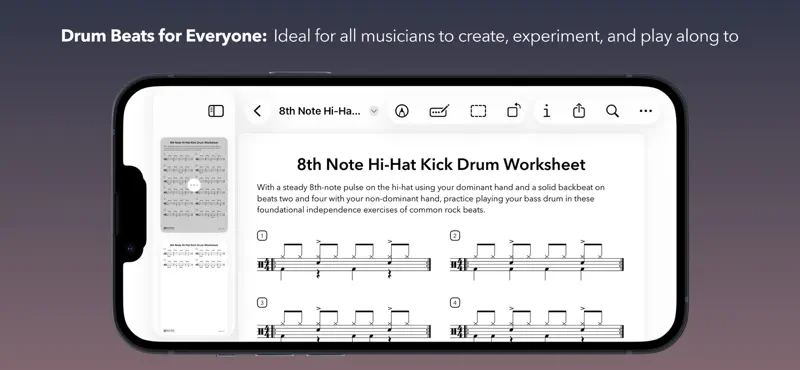The width and height of the screenshot is (800, 370).
Task: Expand the 8th Note Hi-Ha... title dropdown
Action: tap(374, 111)
